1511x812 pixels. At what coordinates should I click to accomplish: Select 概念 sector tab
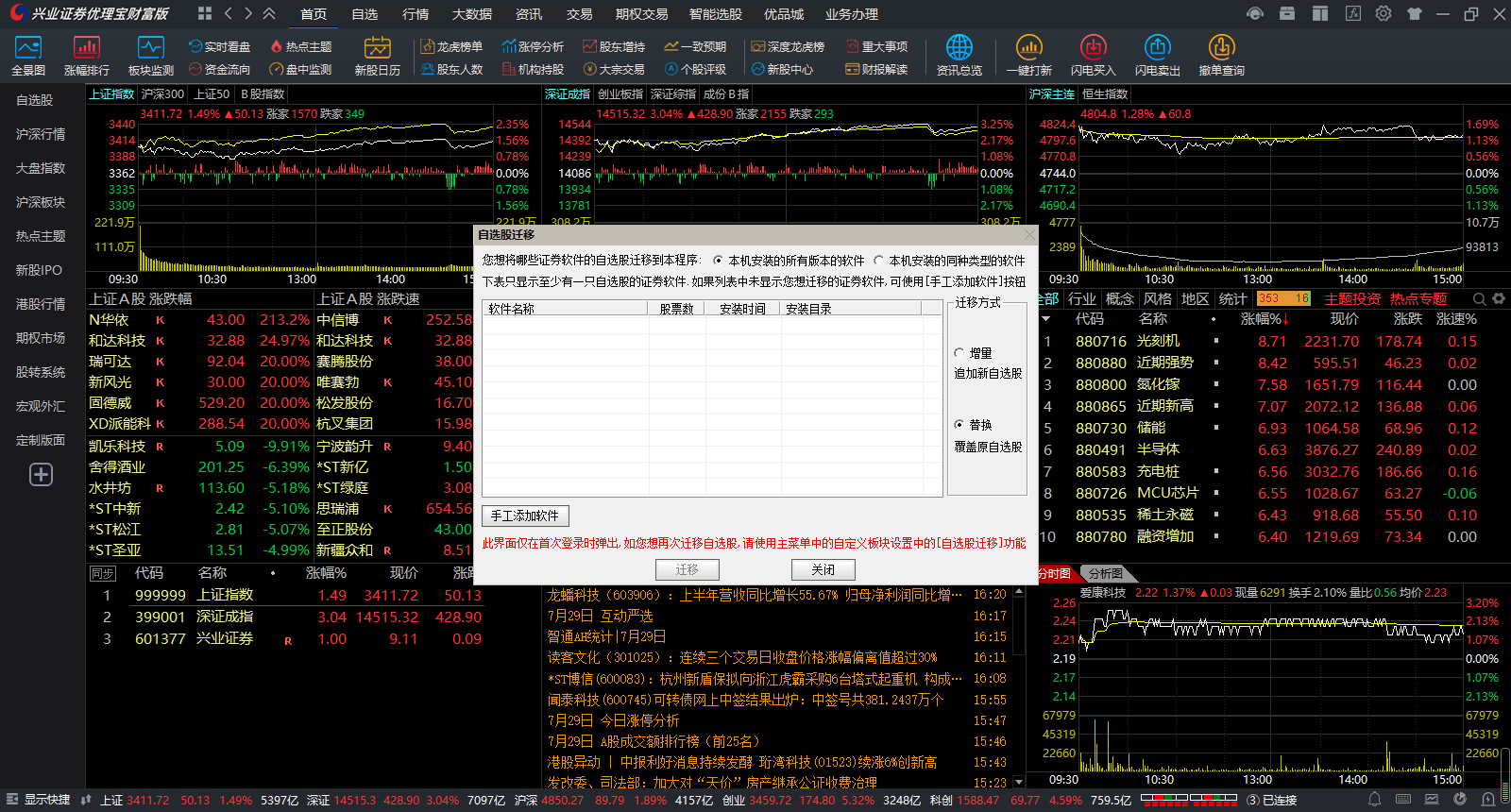pos(1120,298)
